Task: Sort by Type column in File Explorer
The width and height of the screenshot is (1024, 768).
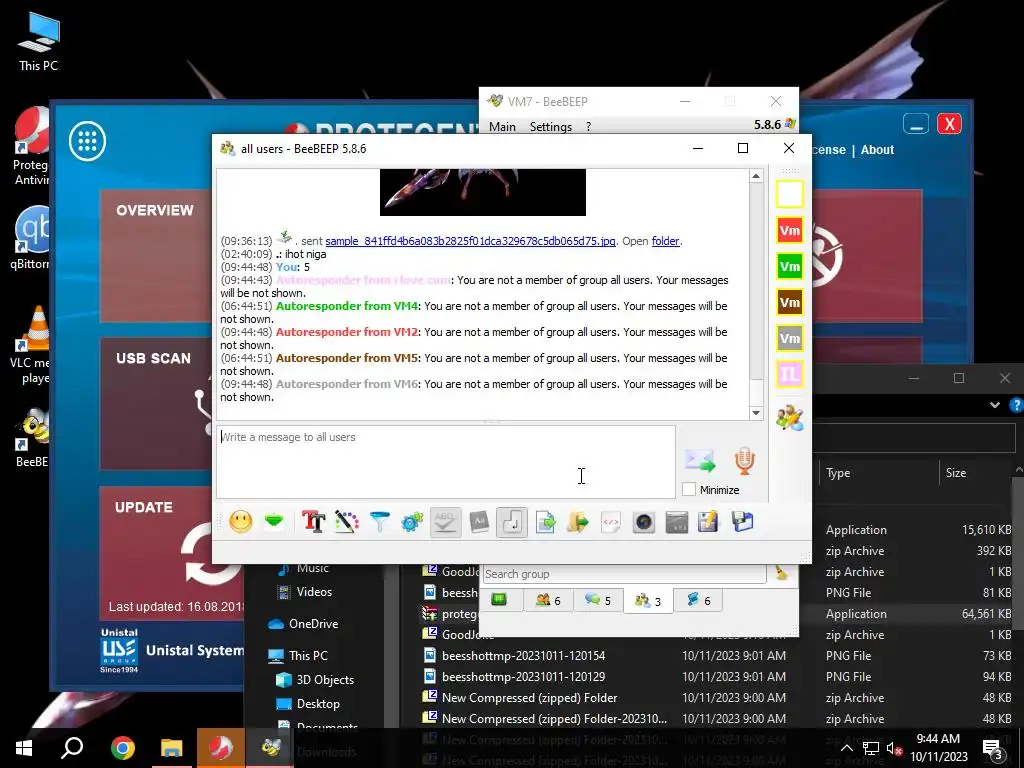Action: click(838, 473)
